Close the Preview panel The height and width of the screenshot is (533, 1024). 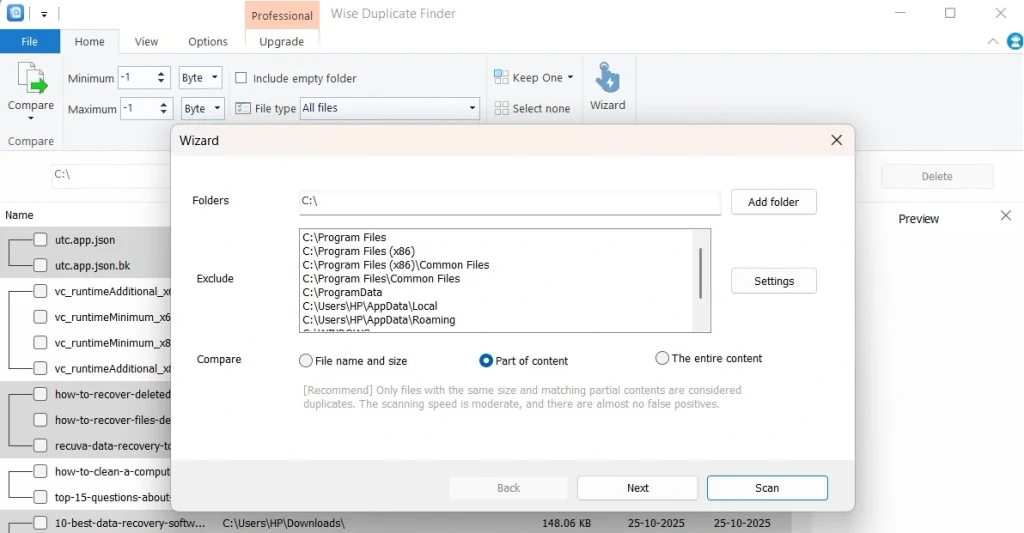tap(1006, 216)
